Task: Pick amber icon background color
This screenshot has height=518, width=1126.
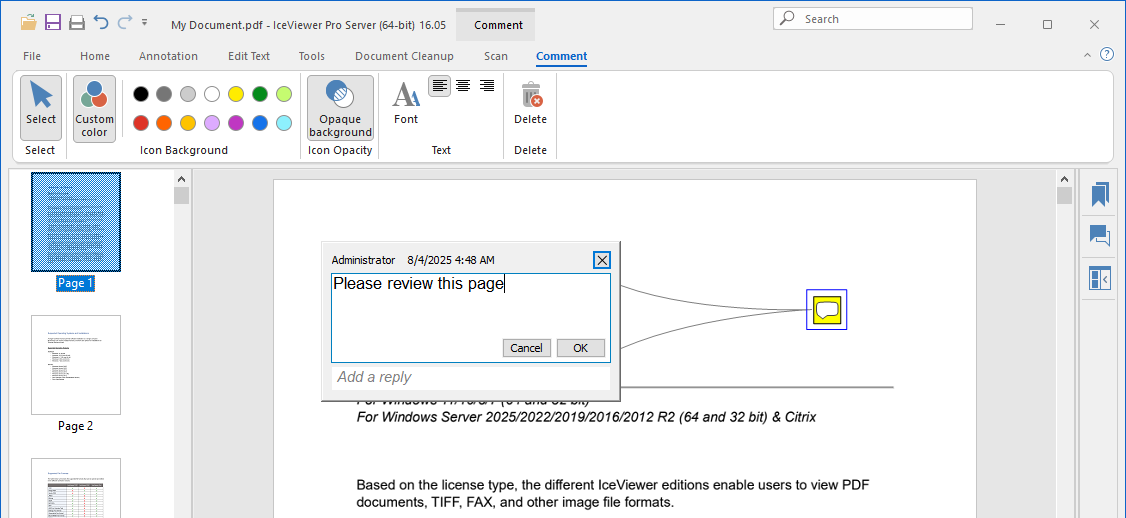Action: point(188,123)
